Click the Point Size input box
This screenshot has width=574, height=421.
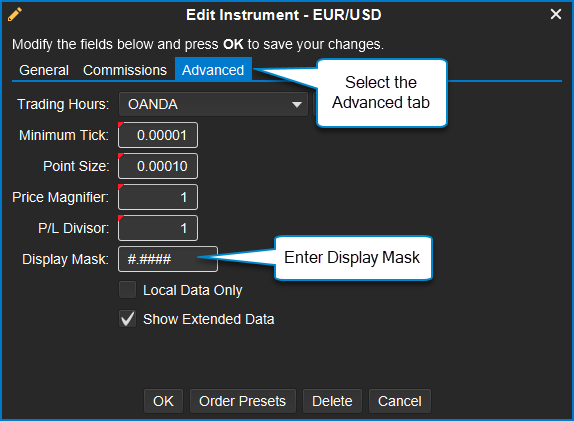click(x=158, y=166)
